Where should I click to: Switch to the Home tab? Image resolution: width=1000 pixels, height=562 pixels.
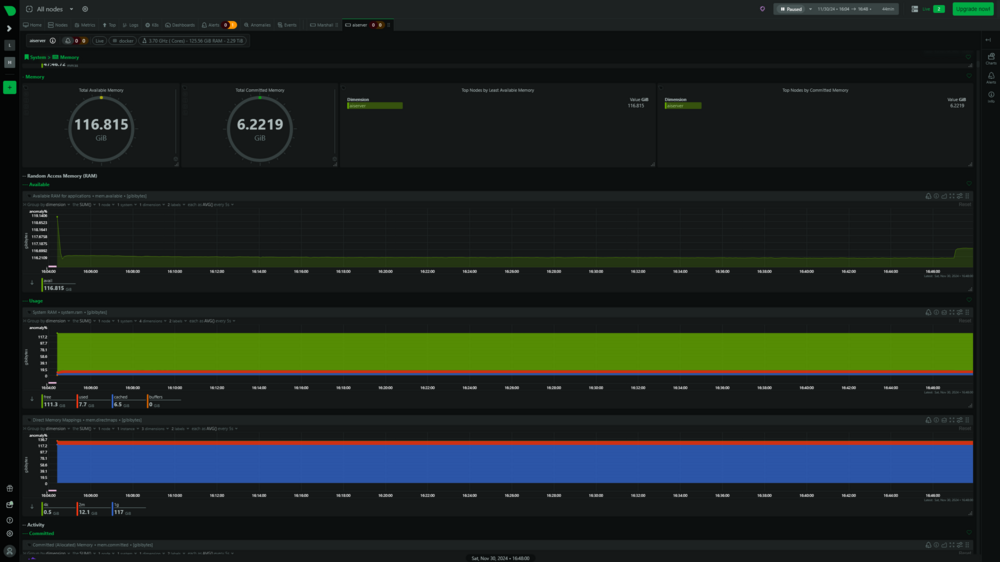33,25
